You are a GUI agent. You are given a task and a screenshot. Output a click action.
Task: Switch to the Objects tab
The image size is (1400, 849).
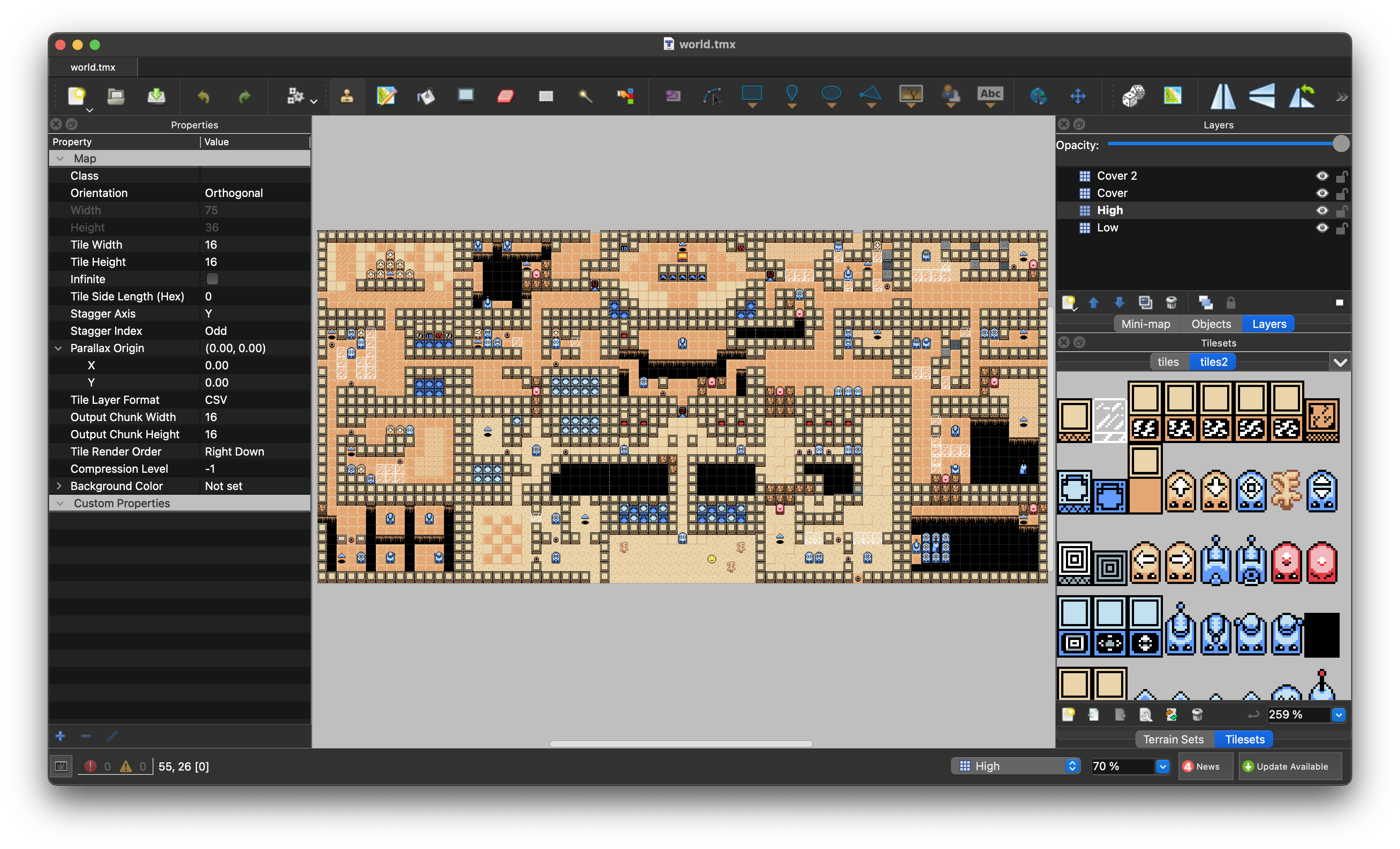[x=1211, y=324]
